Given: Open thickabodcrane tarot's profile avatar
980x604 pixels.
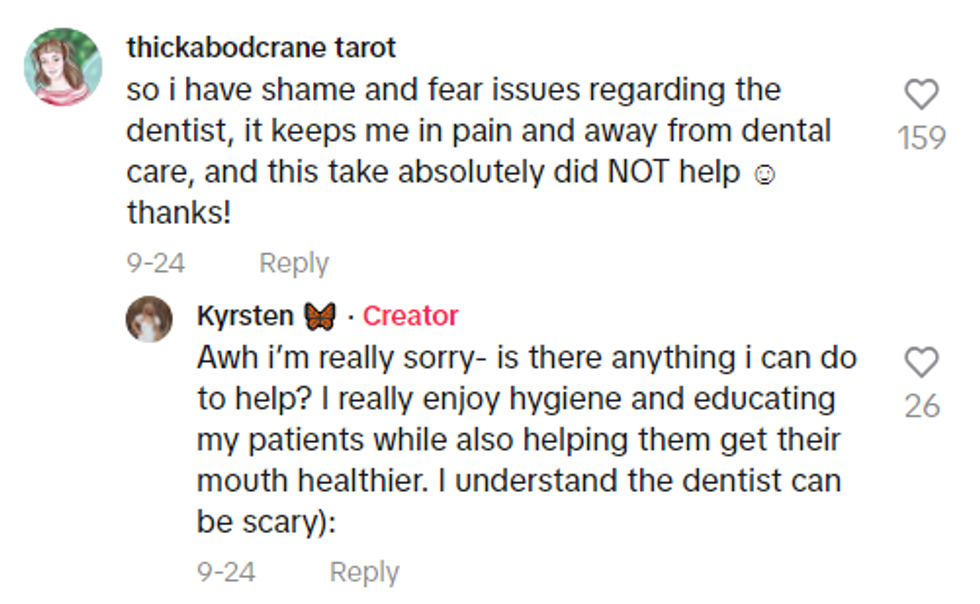Looking at the screenshot, I should (x=63, y=67).
